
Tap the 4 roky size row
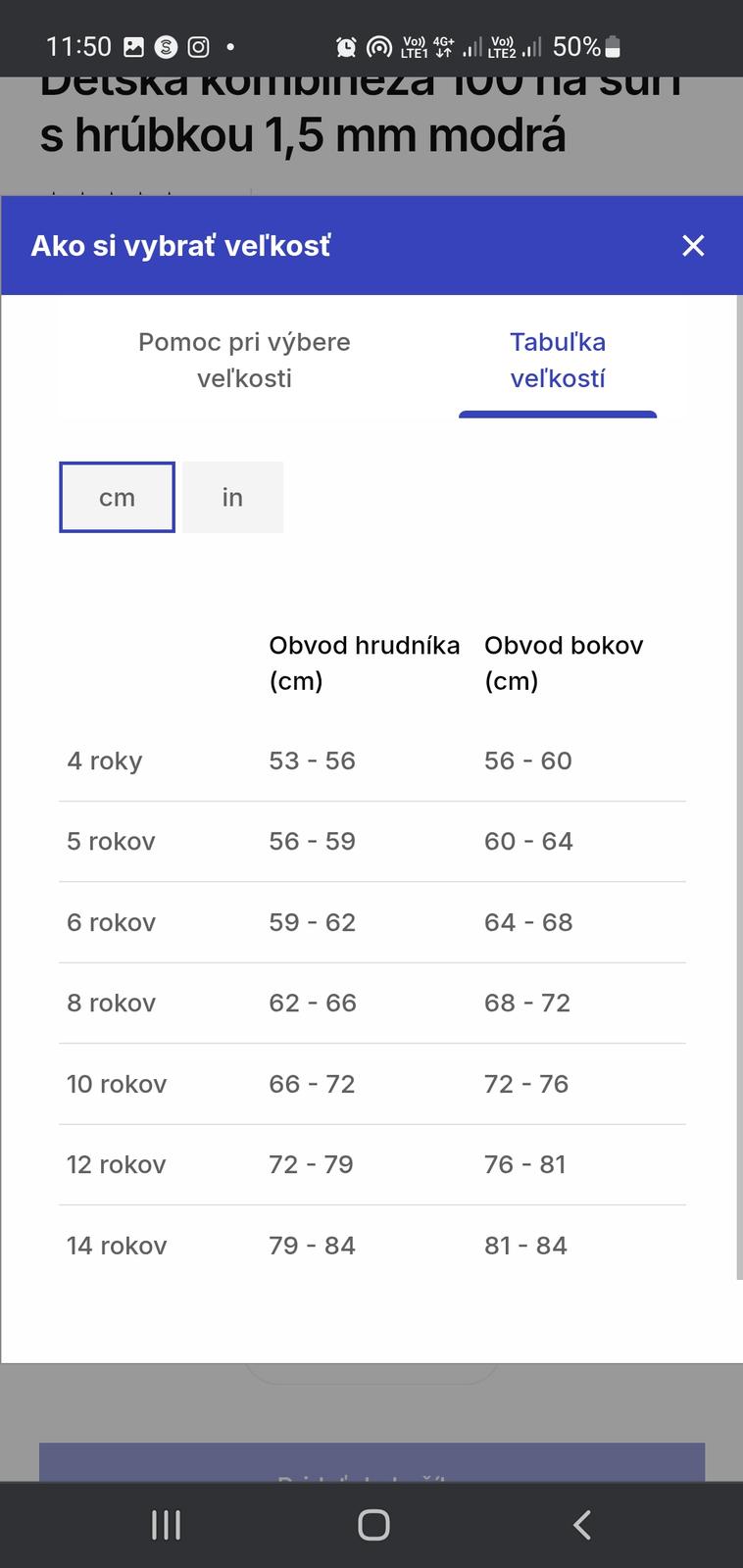point(371,760)
